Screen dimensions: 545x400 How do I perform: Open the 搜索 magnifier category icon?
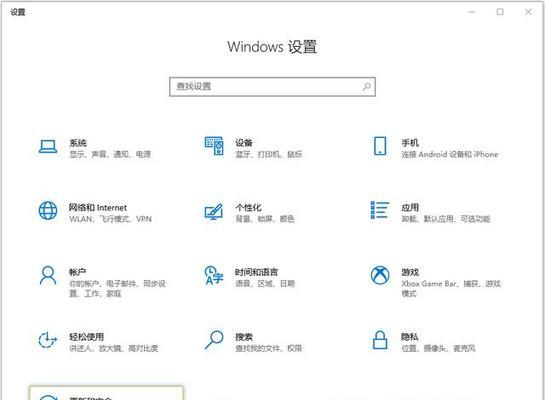(x=214, y=340)
